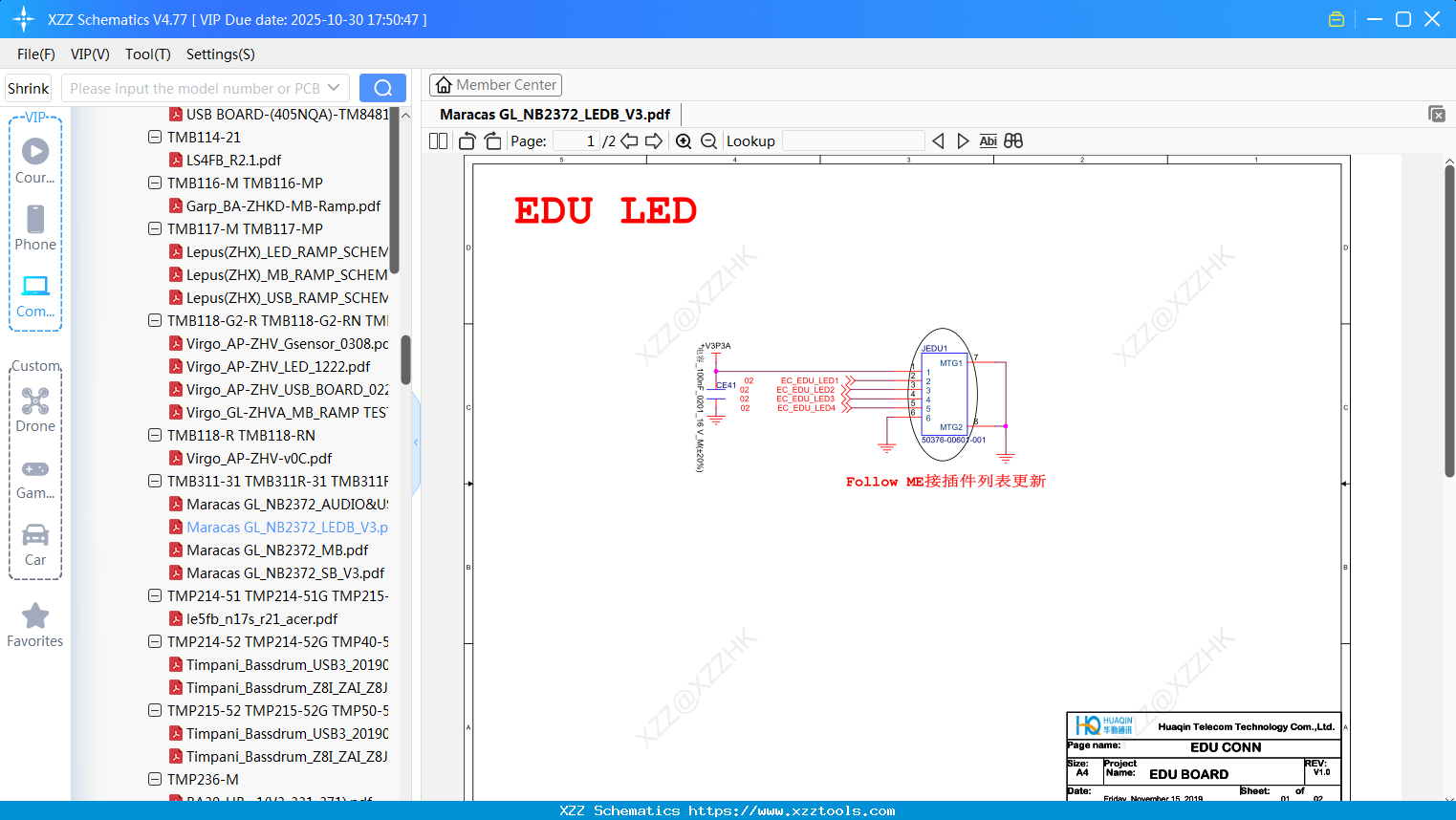Select the Computer category icon
The height and width of the screenshot is (820, 1456).
pos(35,295)
